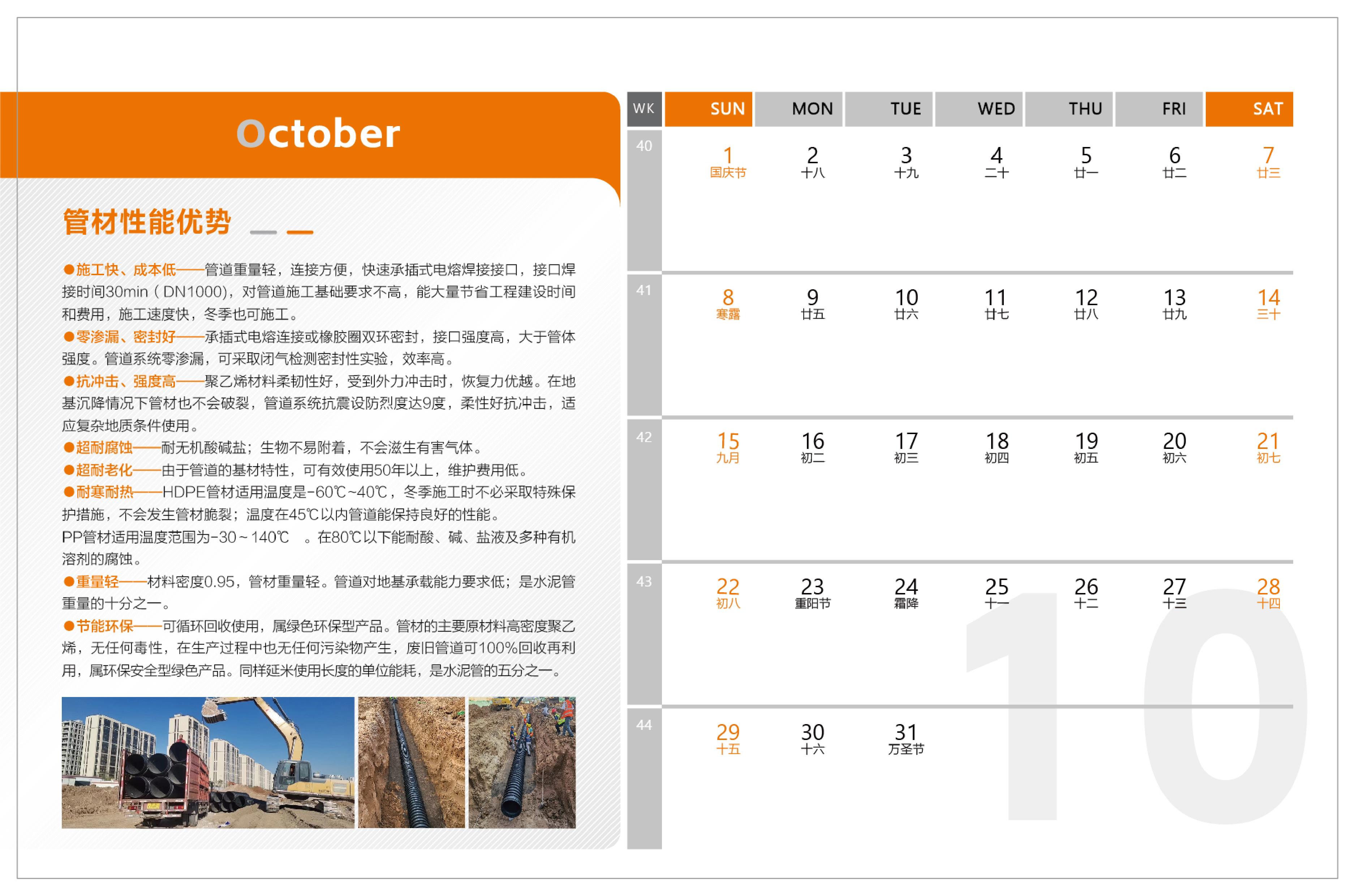This screenshot has width=1355, height=896.
Task: Click week number 44 label
Action: click(644, 725)
